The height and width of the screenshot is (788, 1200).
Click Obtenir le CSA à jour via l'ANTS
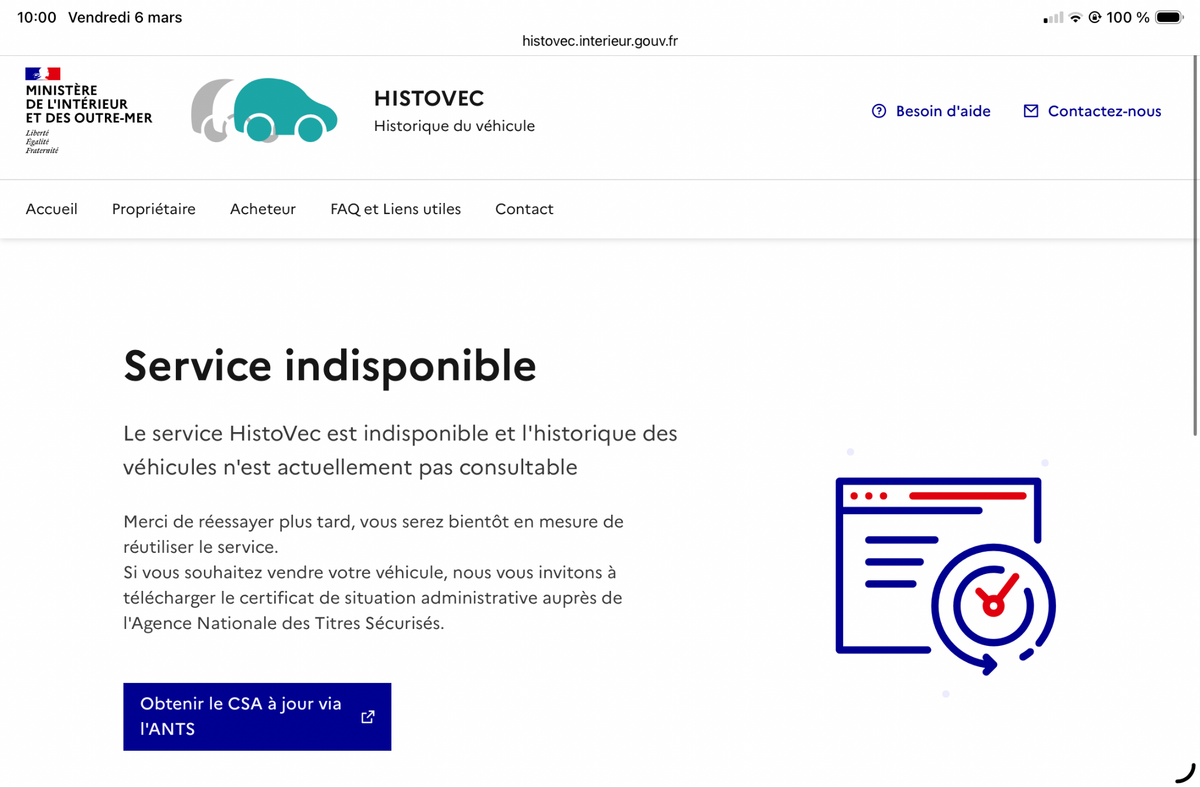point(257,716)
